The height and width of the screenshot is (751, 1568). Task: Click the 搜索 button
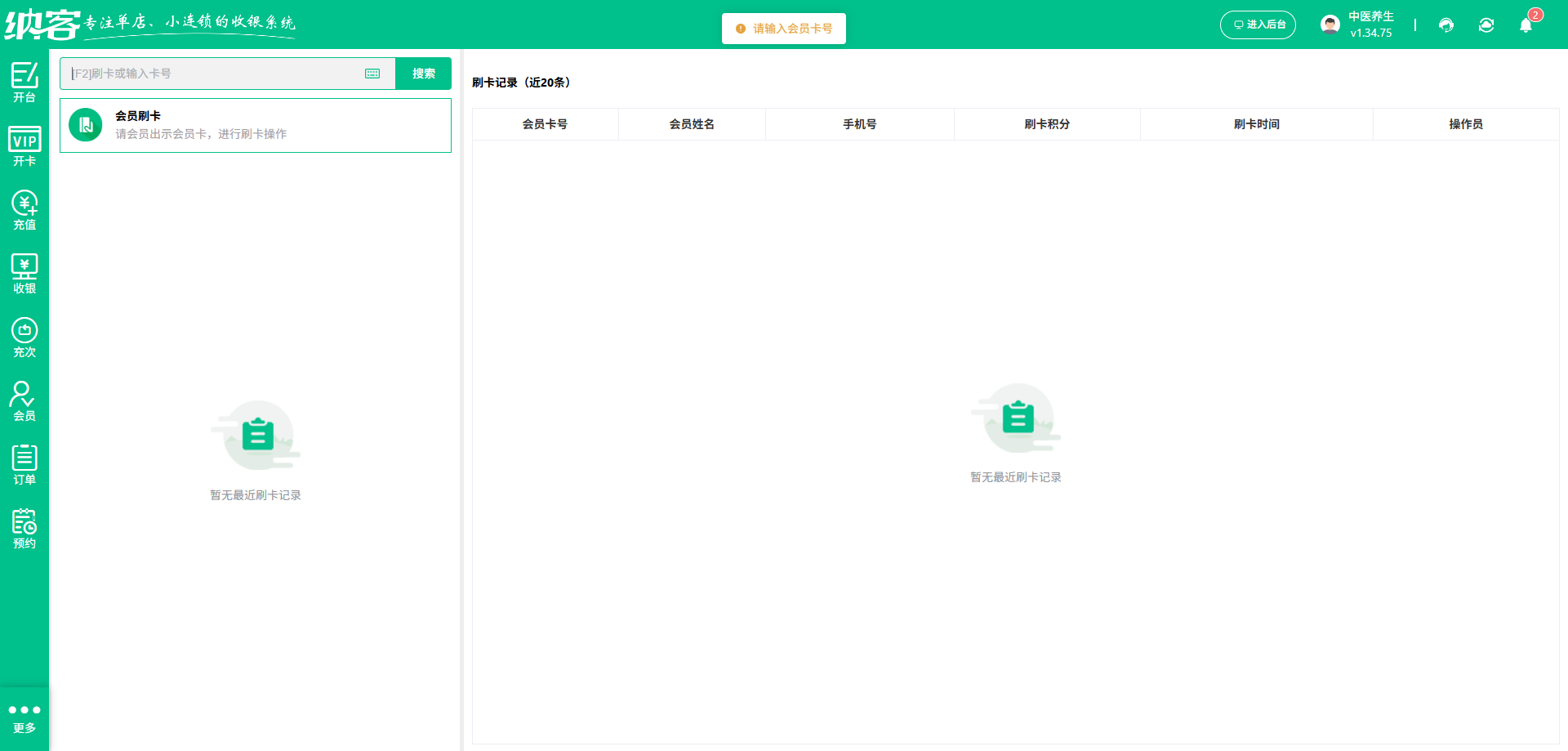pyautogui.click(x=423, y=74)
